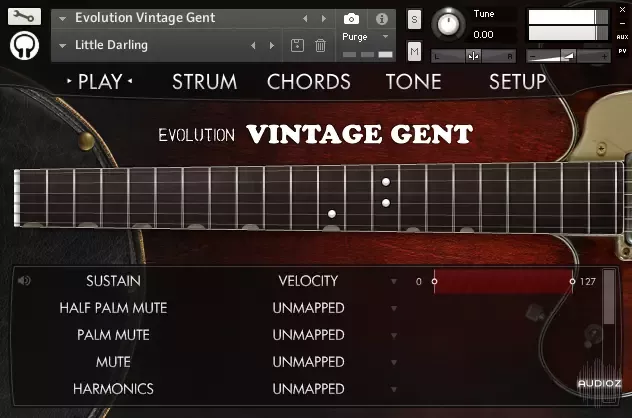The width and height of the screenshot is (632, 418).
Task: Click the Orange Tree Samples logo icon
Action: coord(24,45)
